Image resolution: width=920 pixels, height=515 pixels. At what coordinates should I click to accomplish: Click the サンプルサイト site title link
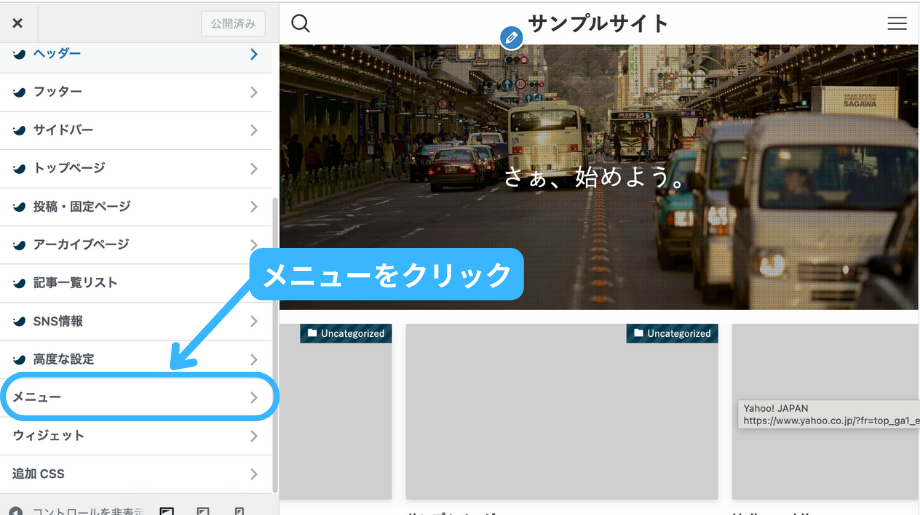point(598,23)
